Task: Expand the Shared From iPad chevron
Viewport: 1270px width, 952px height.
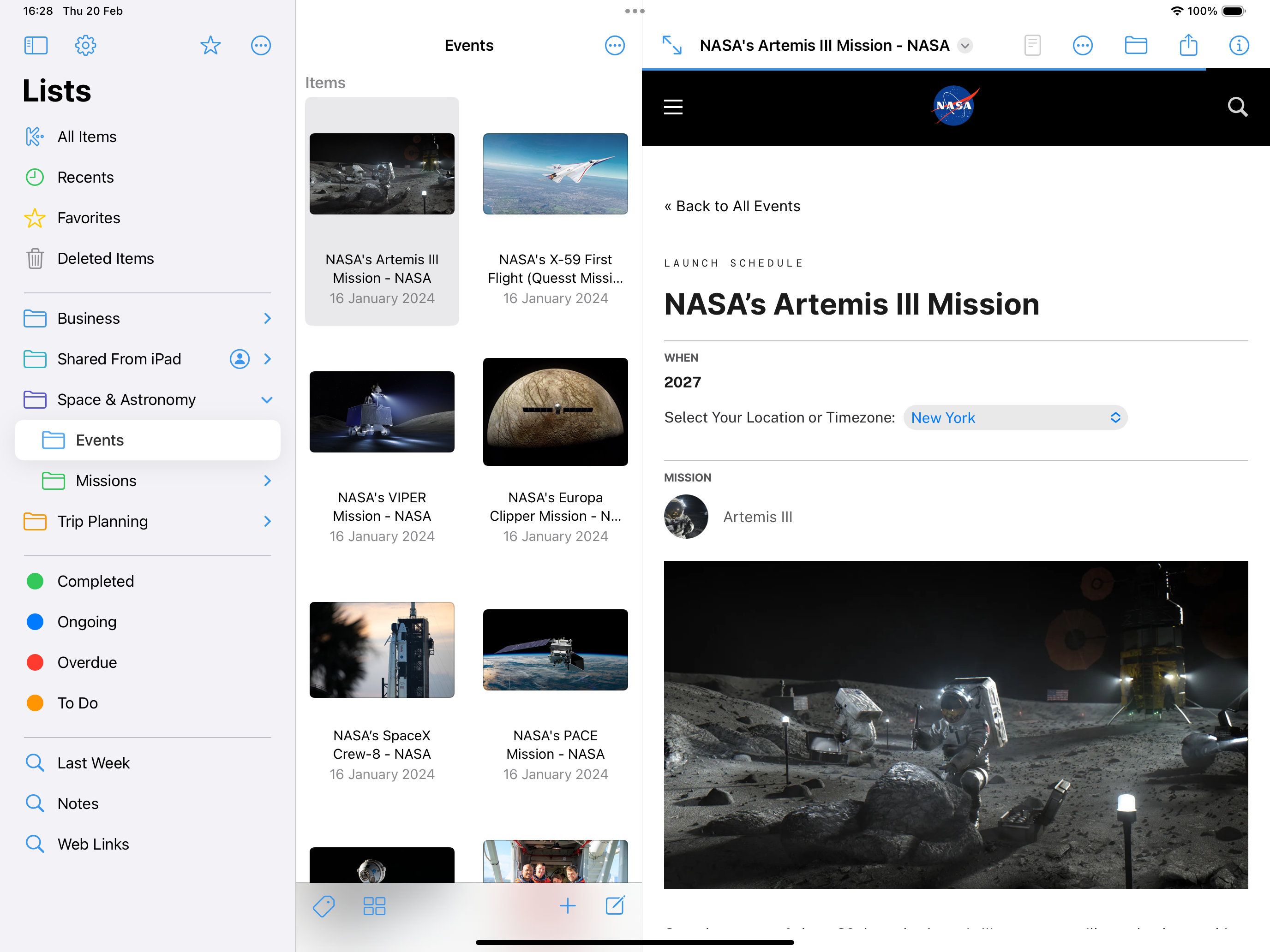Action: click(267, 359)
